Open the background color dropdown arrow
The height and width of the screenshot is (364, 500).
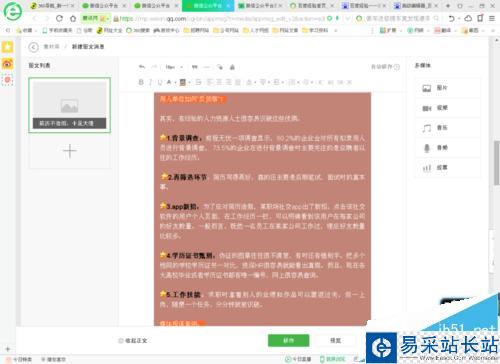tap(189, 82)
